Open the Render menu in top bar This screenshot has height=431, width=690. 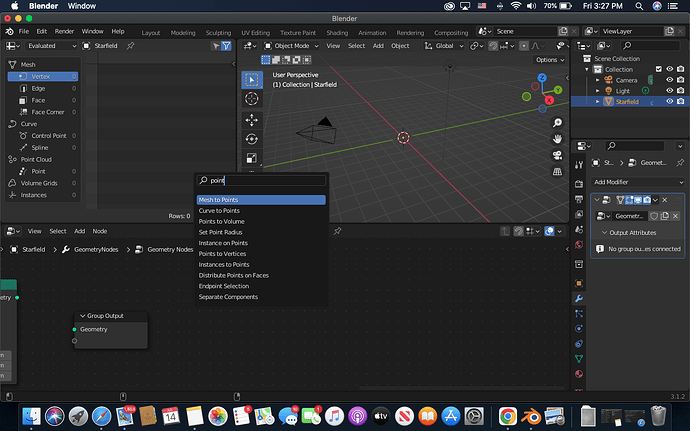pos(64,31)
